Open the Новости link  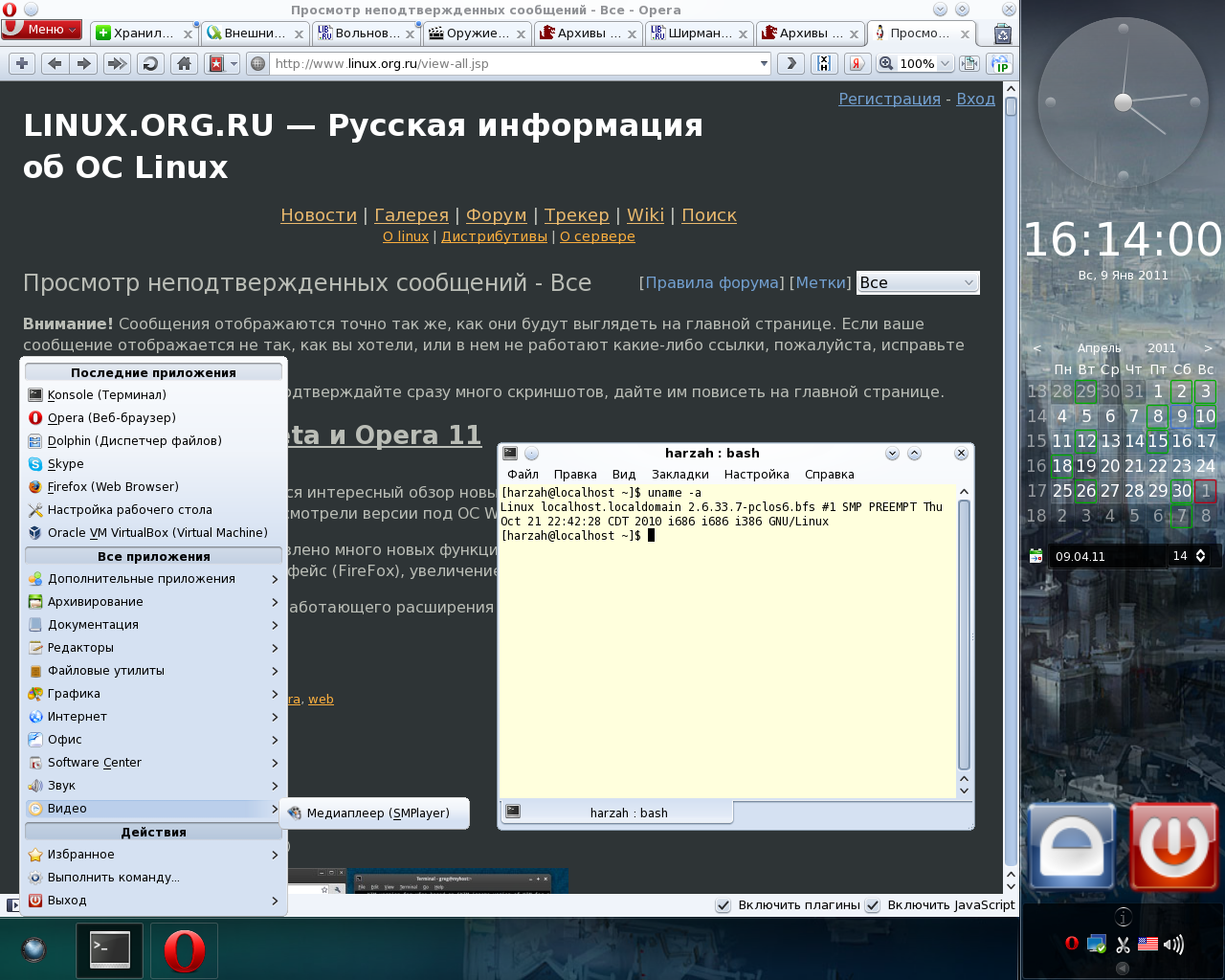point(319,215)
